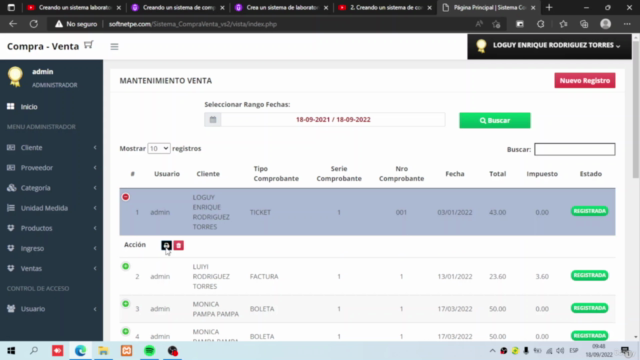
Task: Expand the Proveedor sidebar menu
Action: pyautogui.click(x=51, y=168)
